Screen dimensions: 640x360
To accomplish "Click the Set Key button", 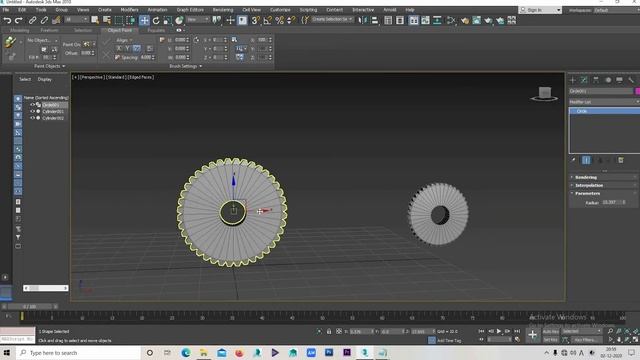I will [x=551, y=340].
